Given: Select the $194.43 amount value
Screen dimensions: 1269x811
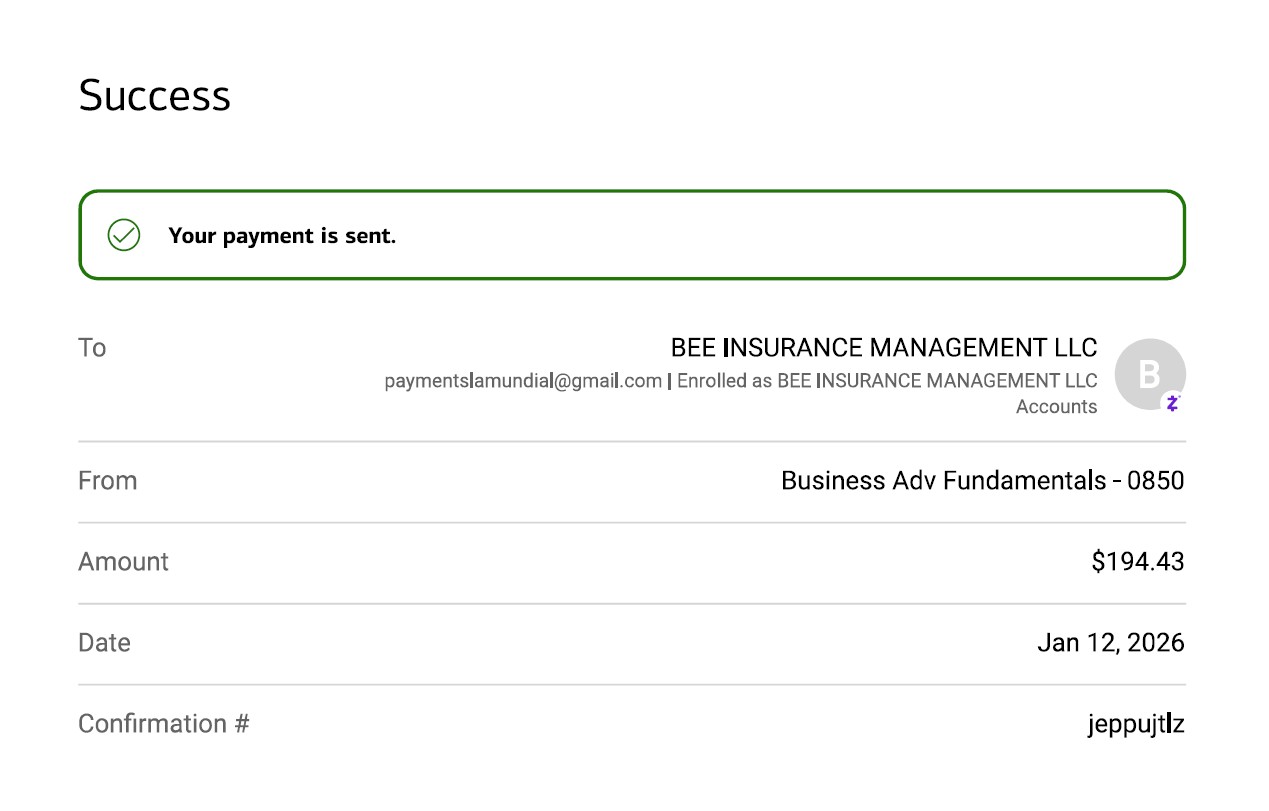Looking at the screenshot, I should pos(1137,562).
